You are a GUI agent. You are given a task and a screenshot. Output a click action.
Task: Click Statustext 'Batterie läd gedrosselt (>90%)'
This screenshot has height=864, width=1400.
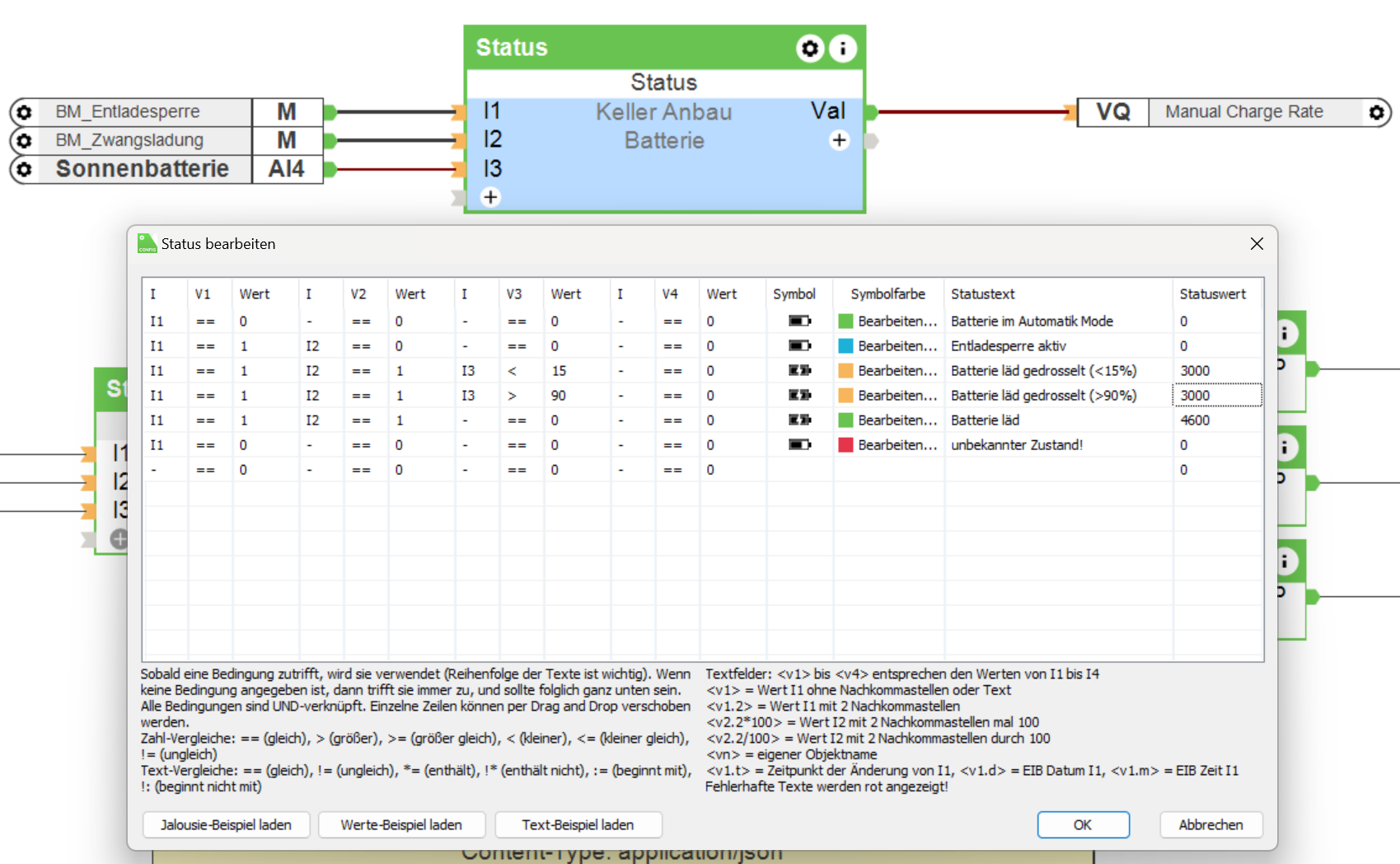1044,396
